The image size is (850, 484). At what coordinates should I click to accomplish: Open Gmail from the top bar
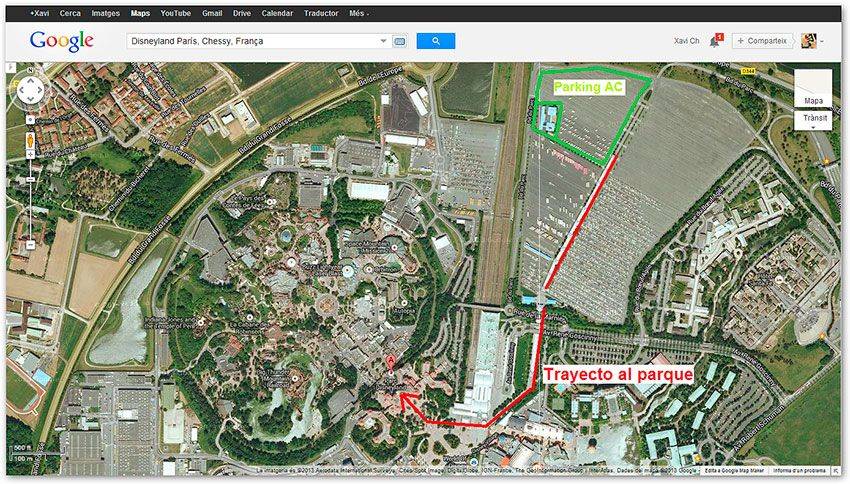(x=212, y=14)
